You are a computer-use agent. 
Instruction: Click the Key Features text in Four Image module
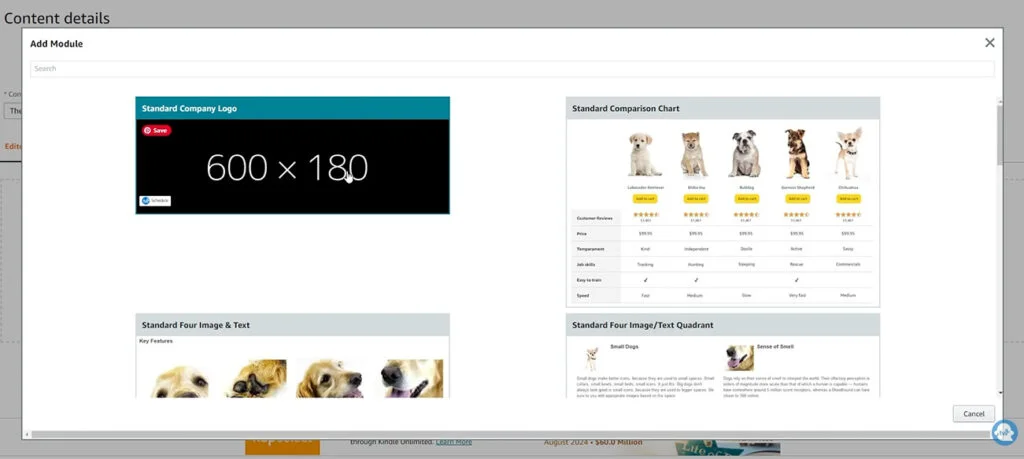156,341
